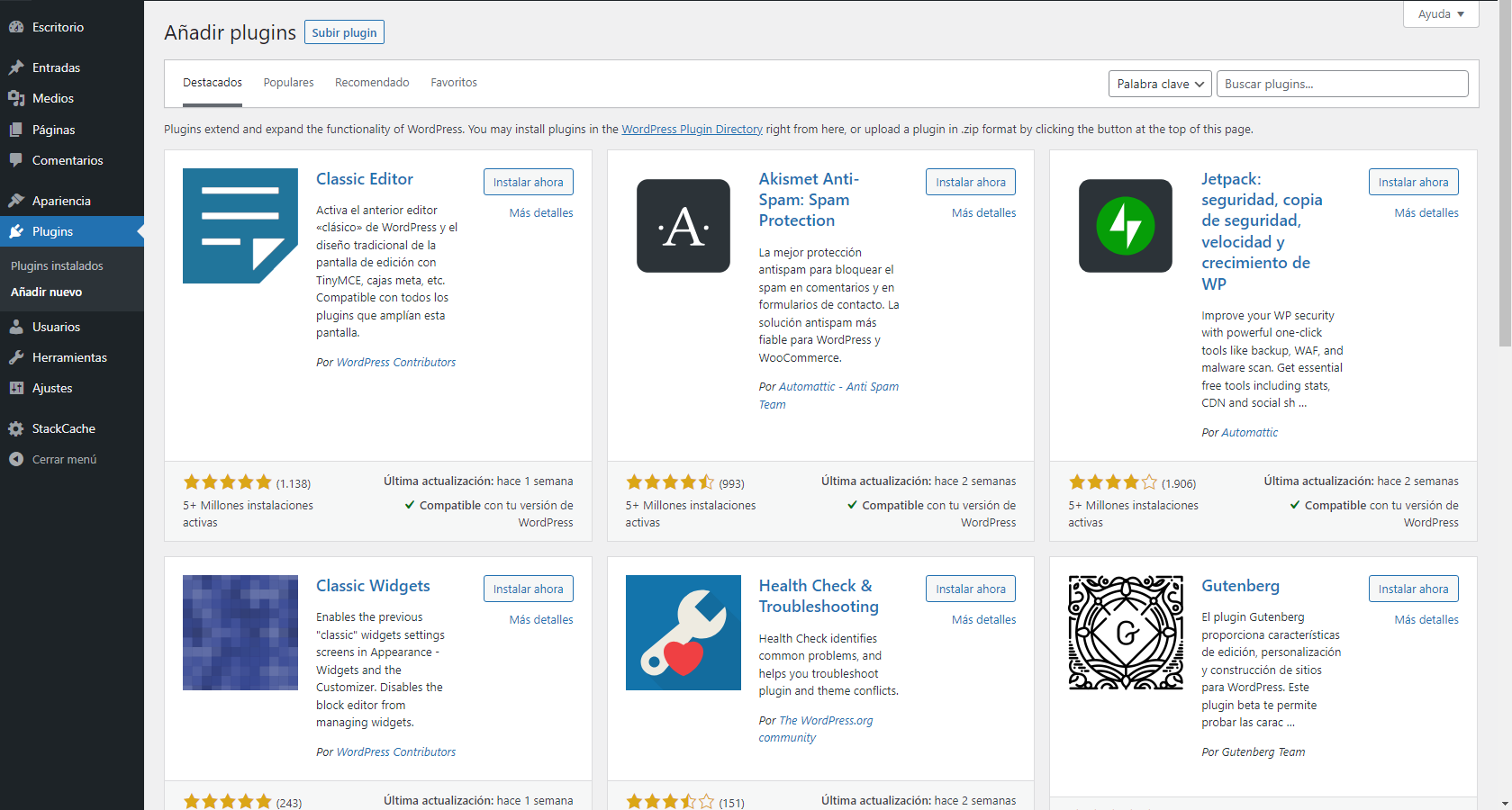Install the Classic Editor plugin now
Image resolution: width=1512 pixels, height=810 pixels.
tap(529, 182)
